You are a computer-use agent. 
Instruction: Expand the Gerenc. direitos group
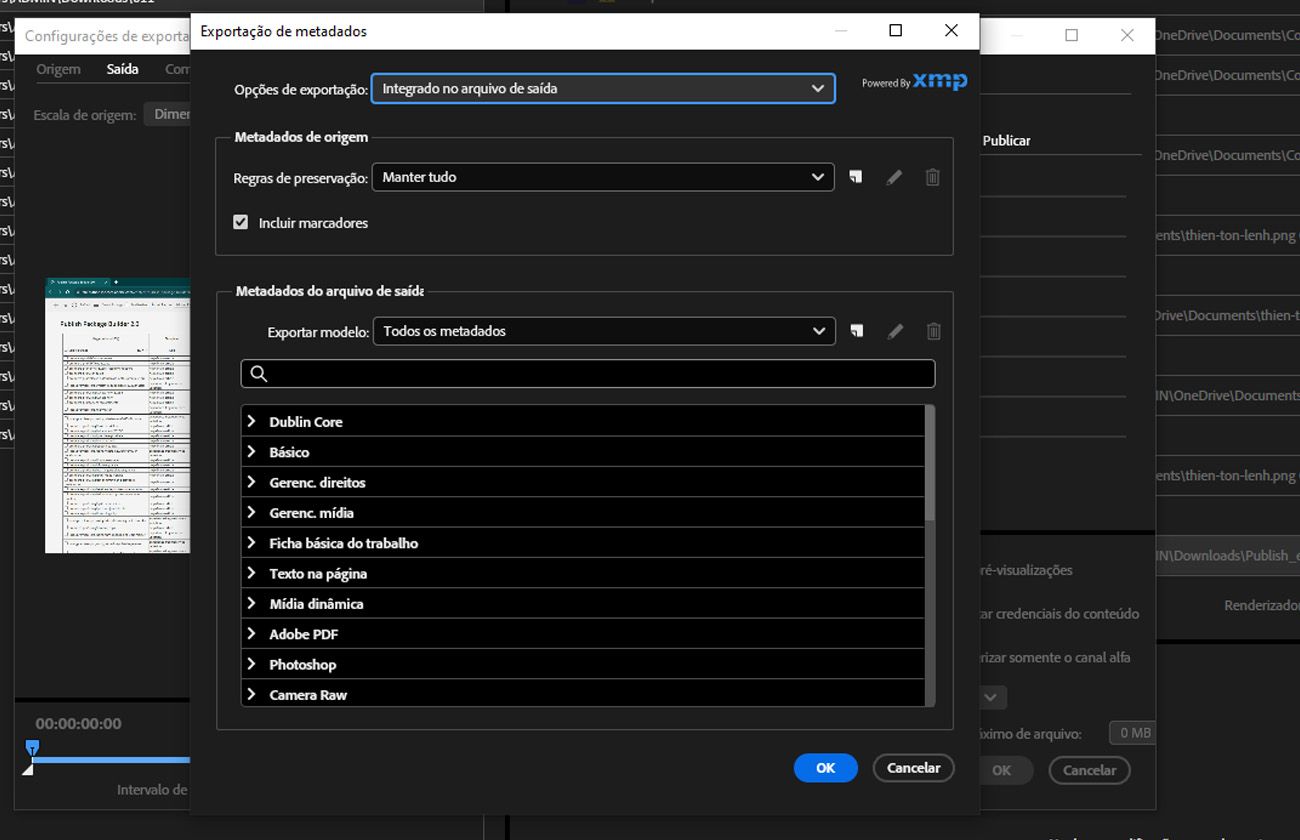[251, 482]
